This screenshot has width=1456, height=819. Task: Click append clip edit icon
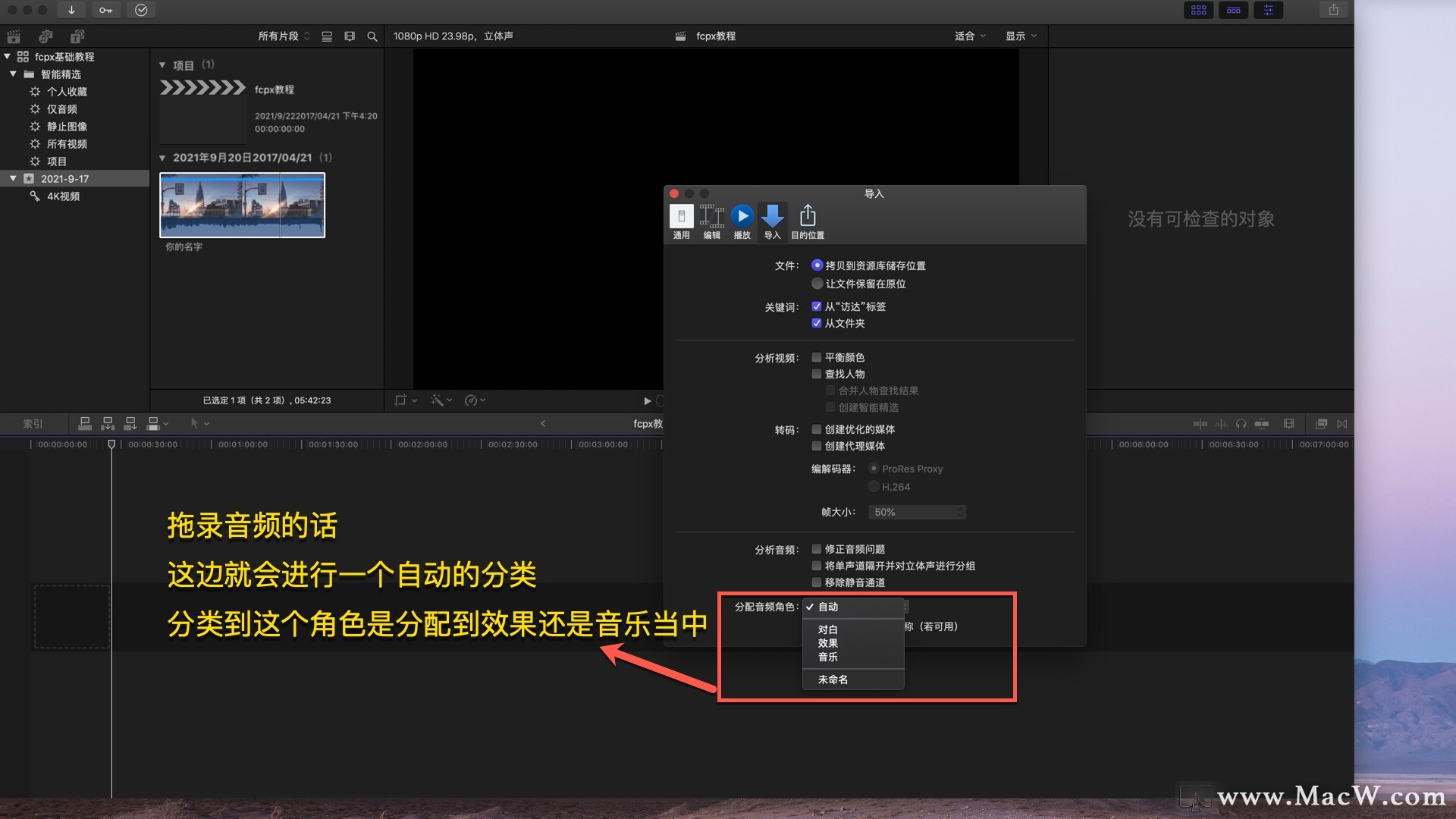[130, 423]
